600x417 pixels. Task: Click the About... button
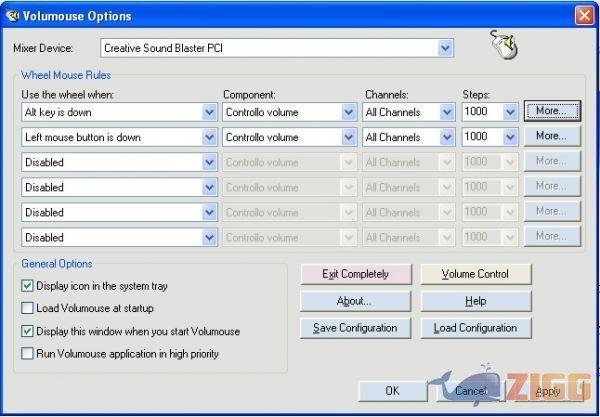356,301
